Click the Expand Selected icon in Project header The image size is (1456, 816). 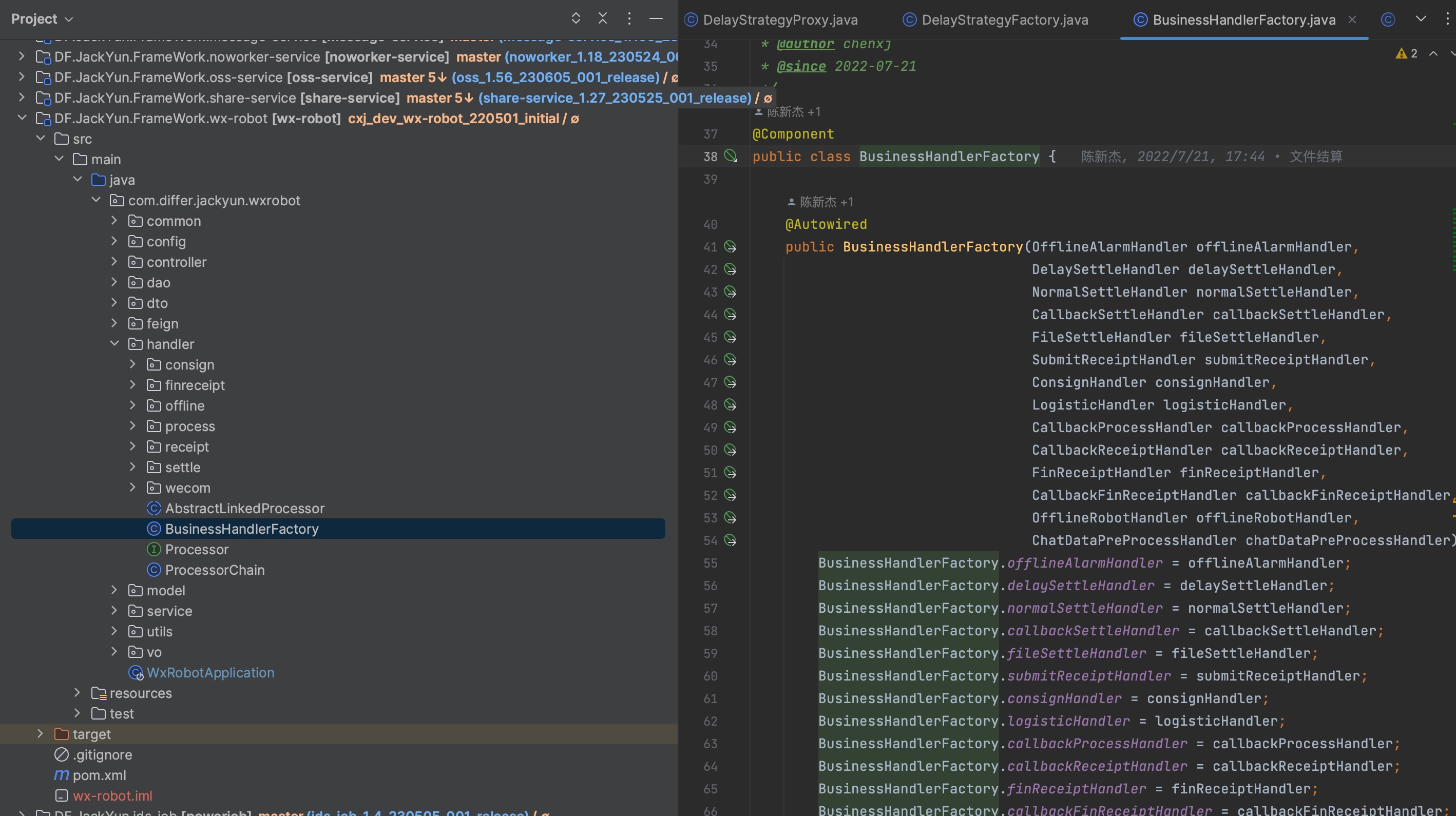point(576,18)
